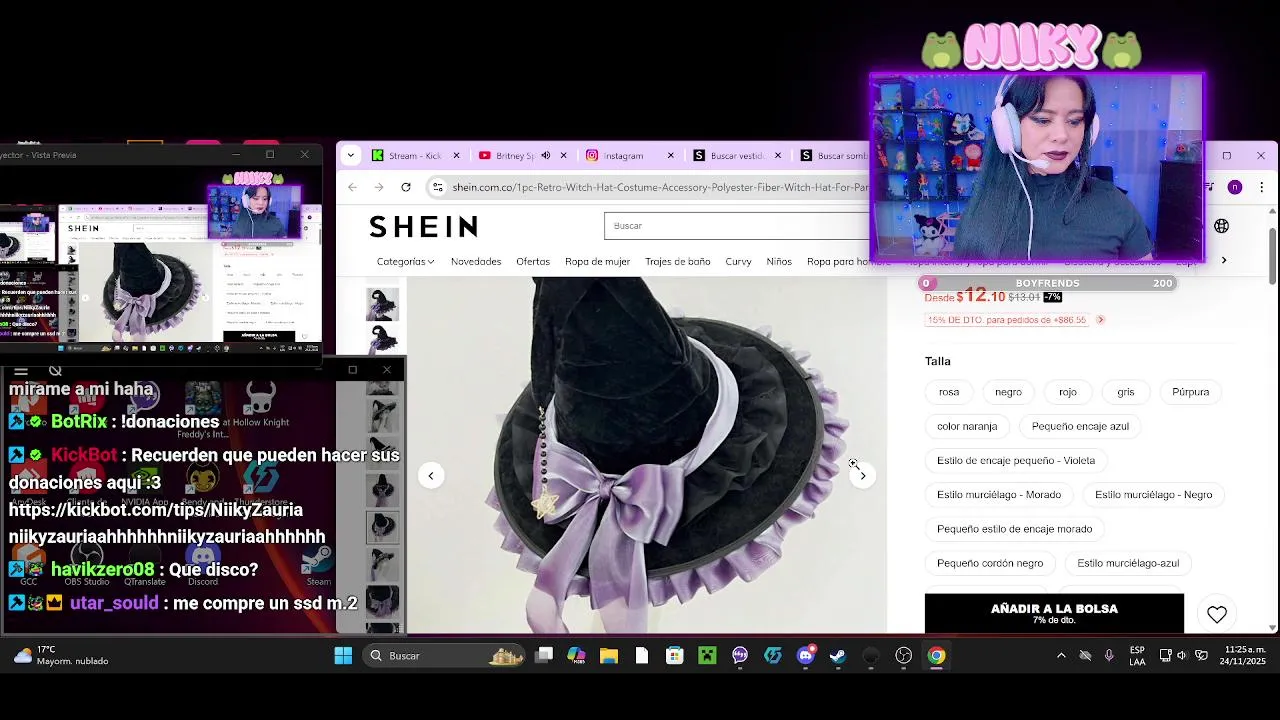Select the highlighted bordered hat thumbnail
The image size is (1280, 720).
coord(382,526)
